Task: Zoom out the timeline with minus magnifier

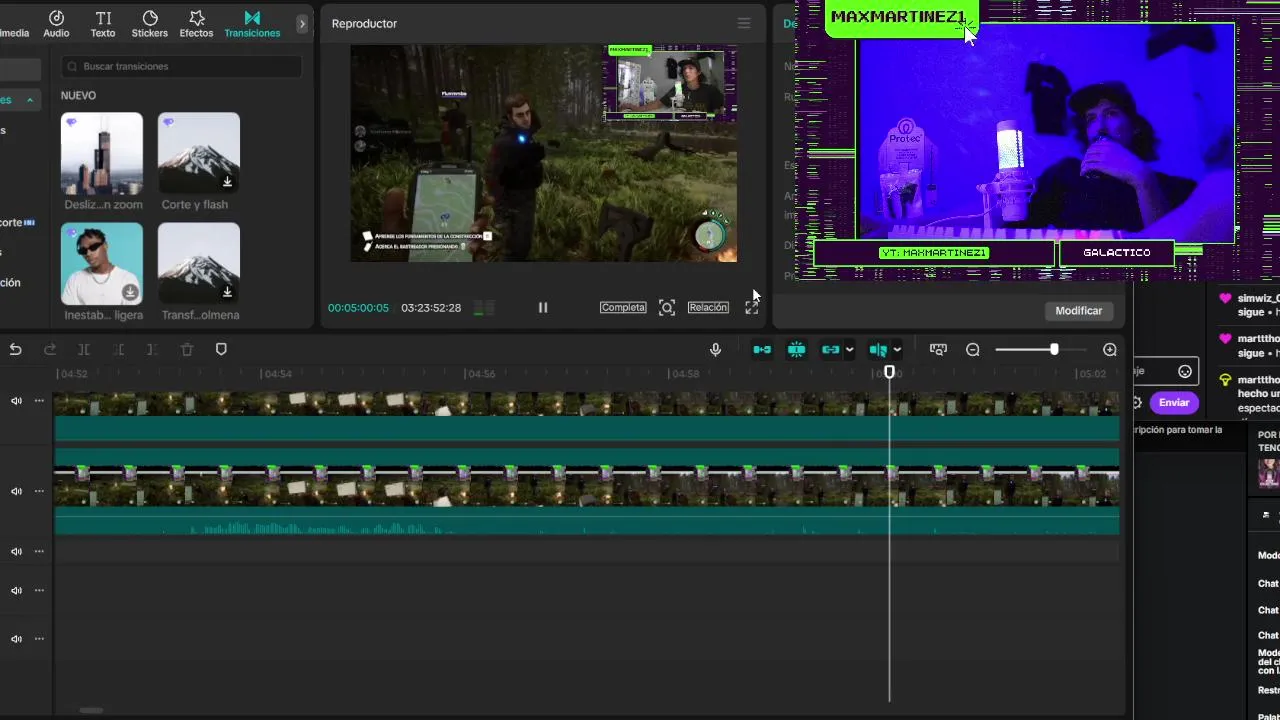Action: coord(972,349)
